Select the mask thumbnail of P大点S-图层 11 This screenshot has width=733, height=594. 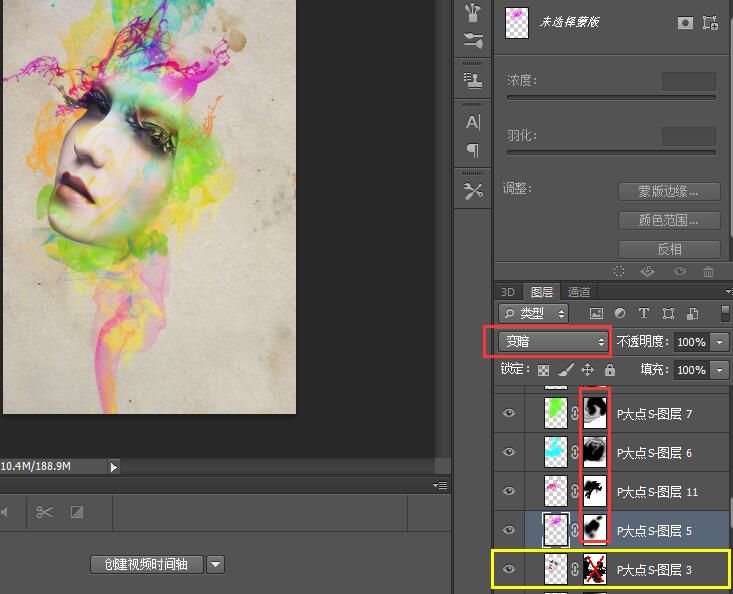coord(594,491)
